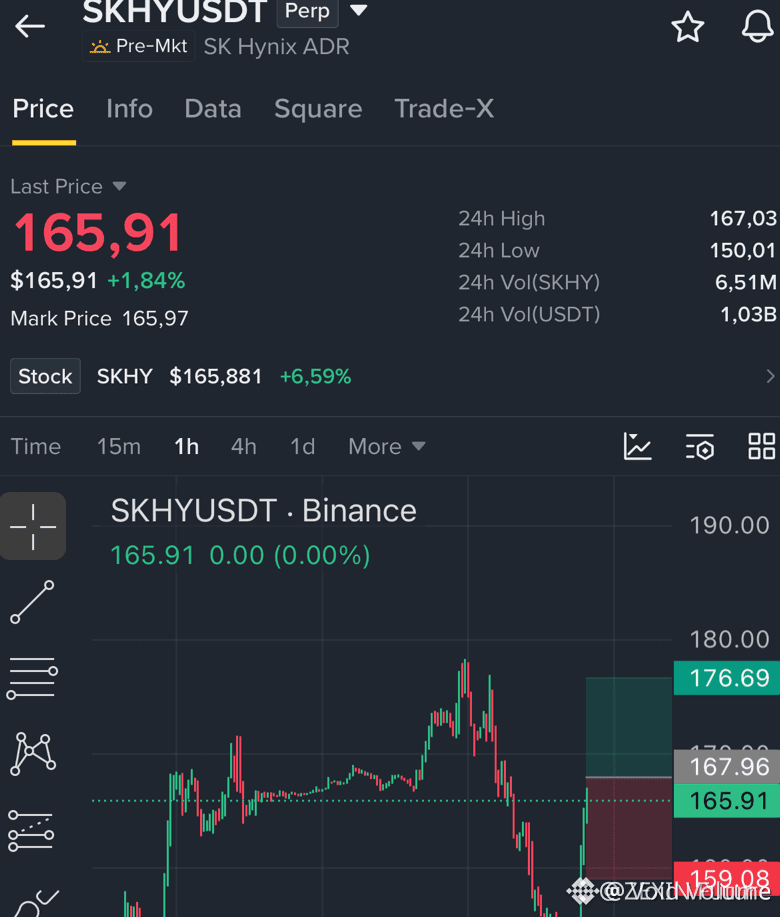Screen dimensions: 780x917
Task: Select the 15m chart interval
Action: coord(119,446)
